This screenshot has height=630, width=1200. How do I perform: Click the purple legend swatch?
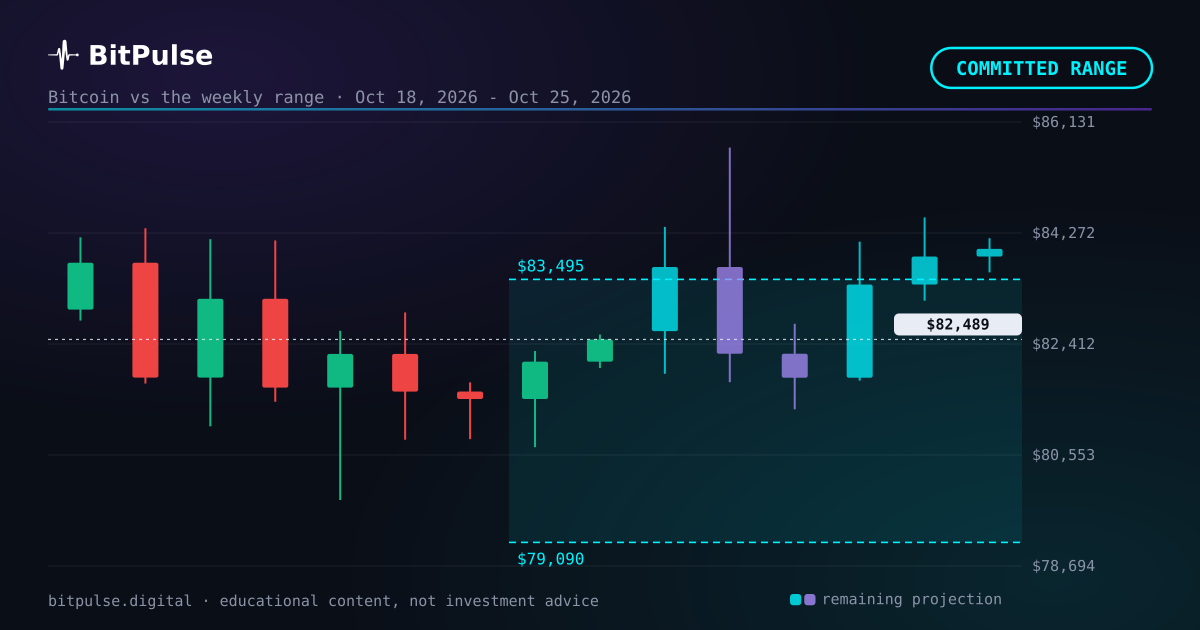[810, 600]
